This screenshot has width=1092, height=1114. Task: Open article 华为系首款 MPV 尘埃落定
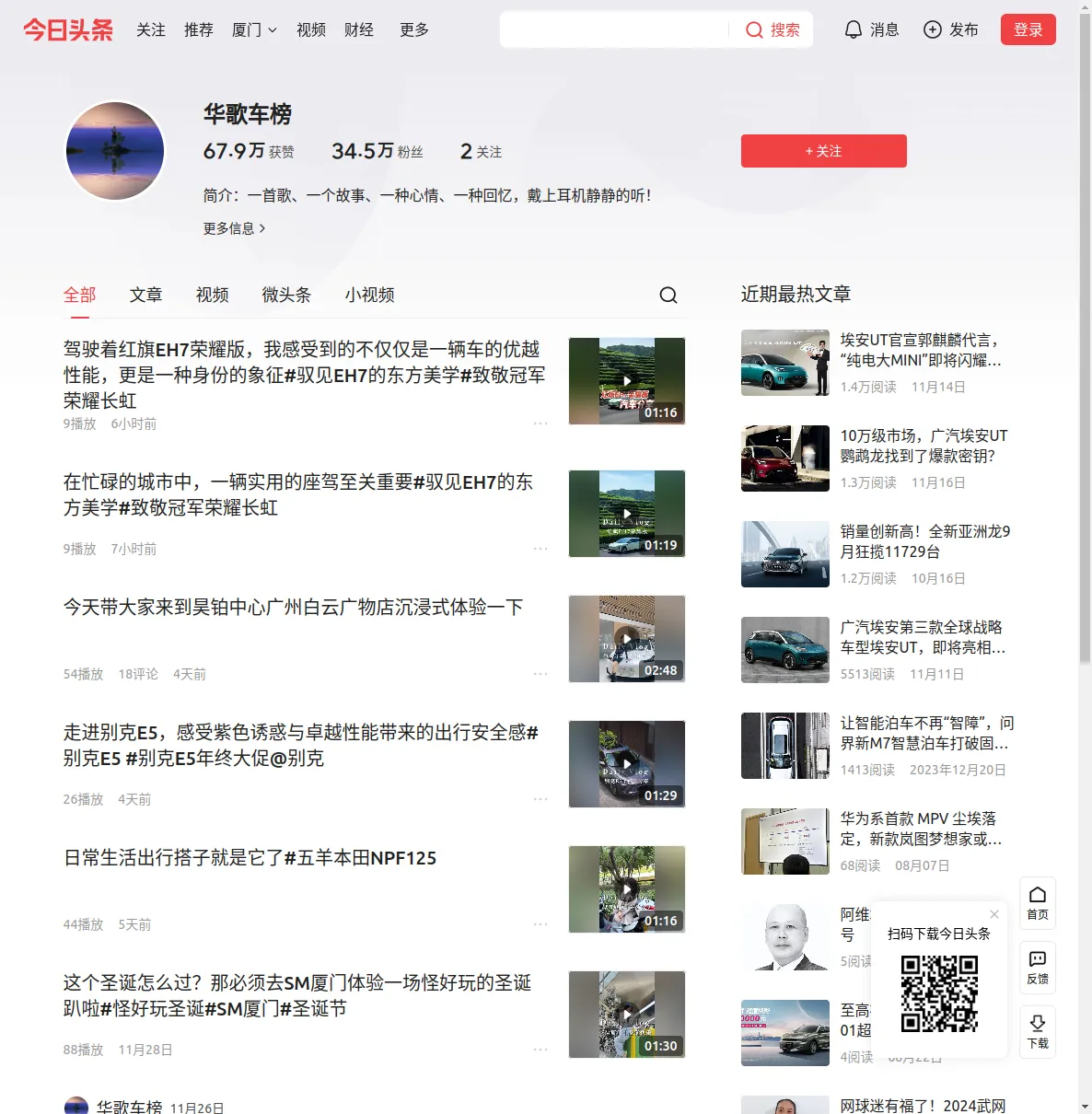pos(922,829)
